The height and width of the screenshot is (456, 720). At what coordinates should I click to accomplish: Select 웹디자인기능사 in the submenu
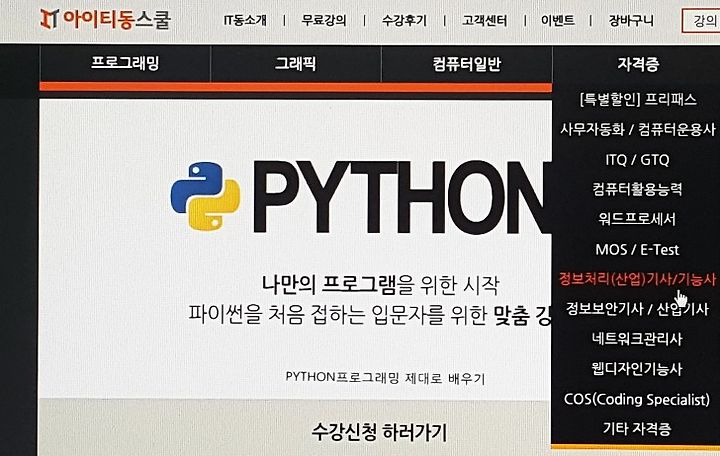(637, 369)
